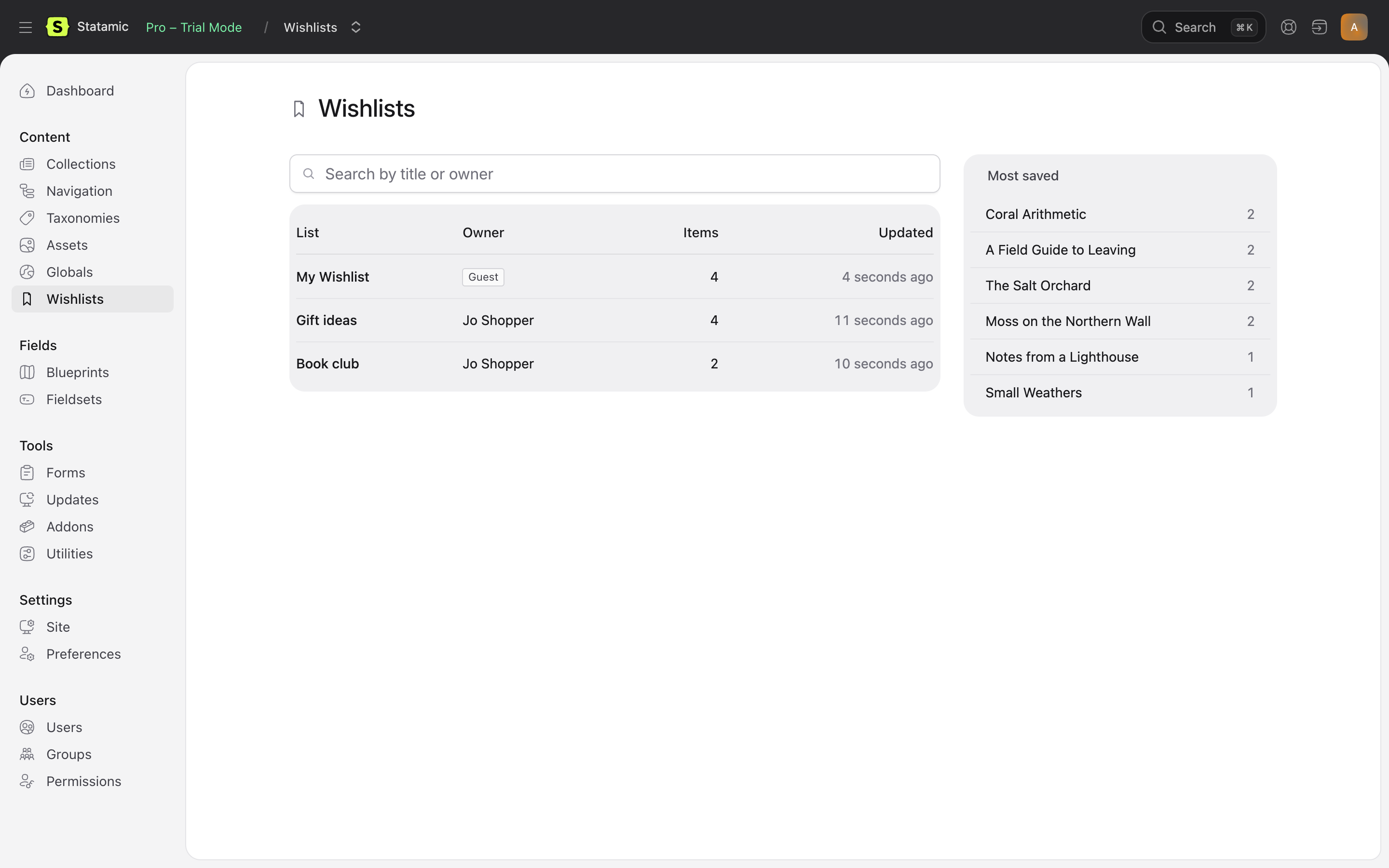Click the Guest owner badge
The image size is (1389, 868).
coord(483,277)
